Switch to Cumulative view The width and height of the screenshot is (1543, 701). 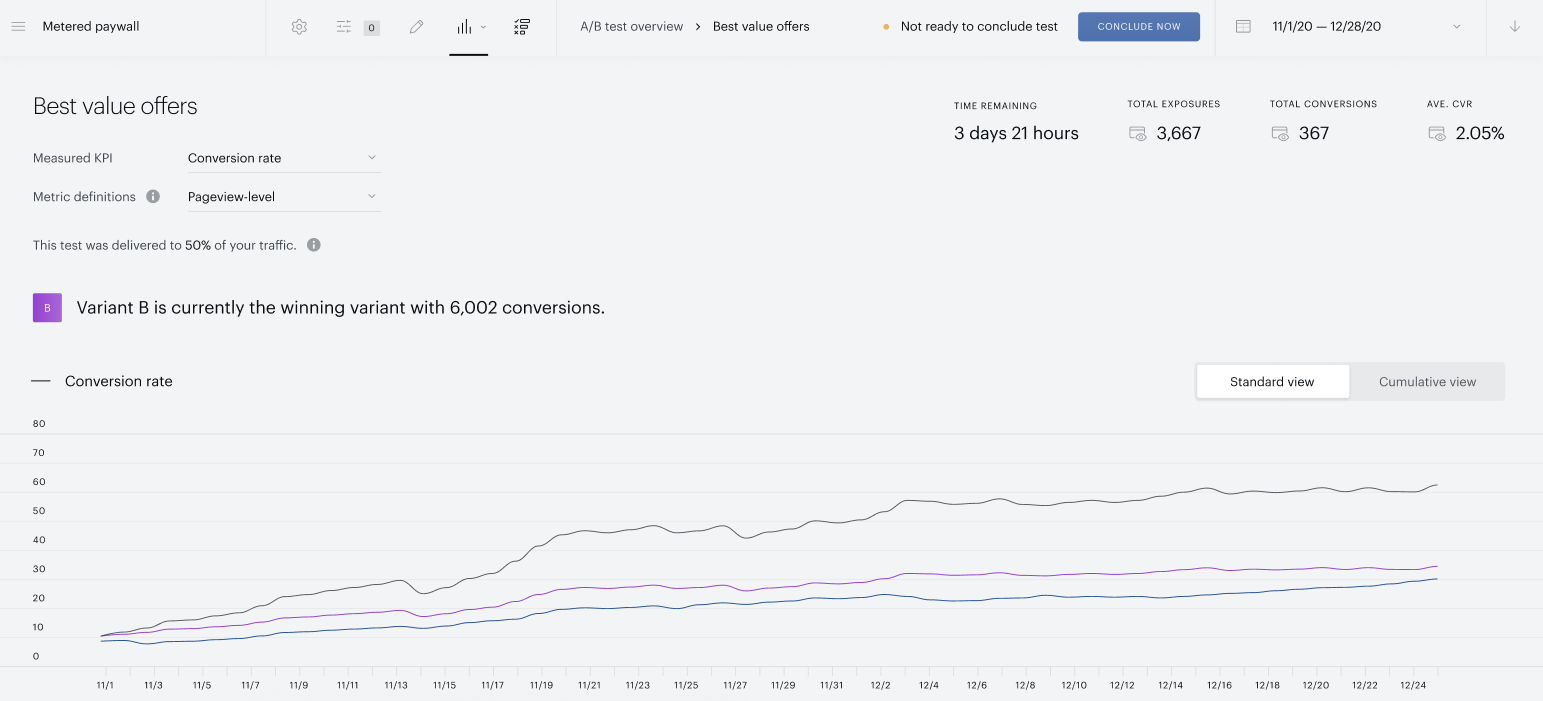point(1427,382)
